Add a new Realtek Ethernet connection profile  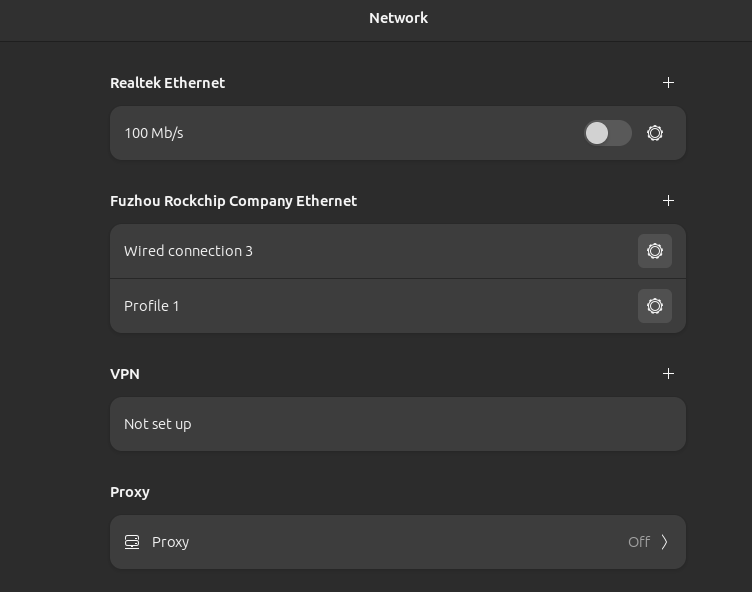coord(668,83)
